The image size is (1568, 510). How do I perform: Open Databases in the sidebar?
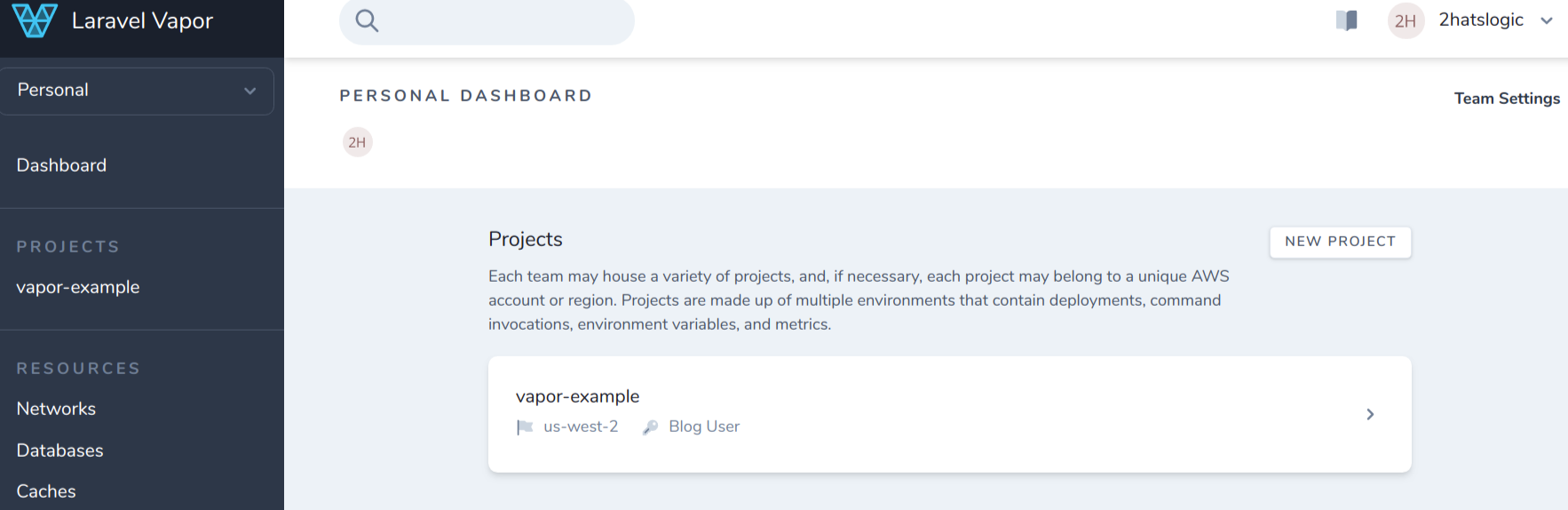point(59,450)
